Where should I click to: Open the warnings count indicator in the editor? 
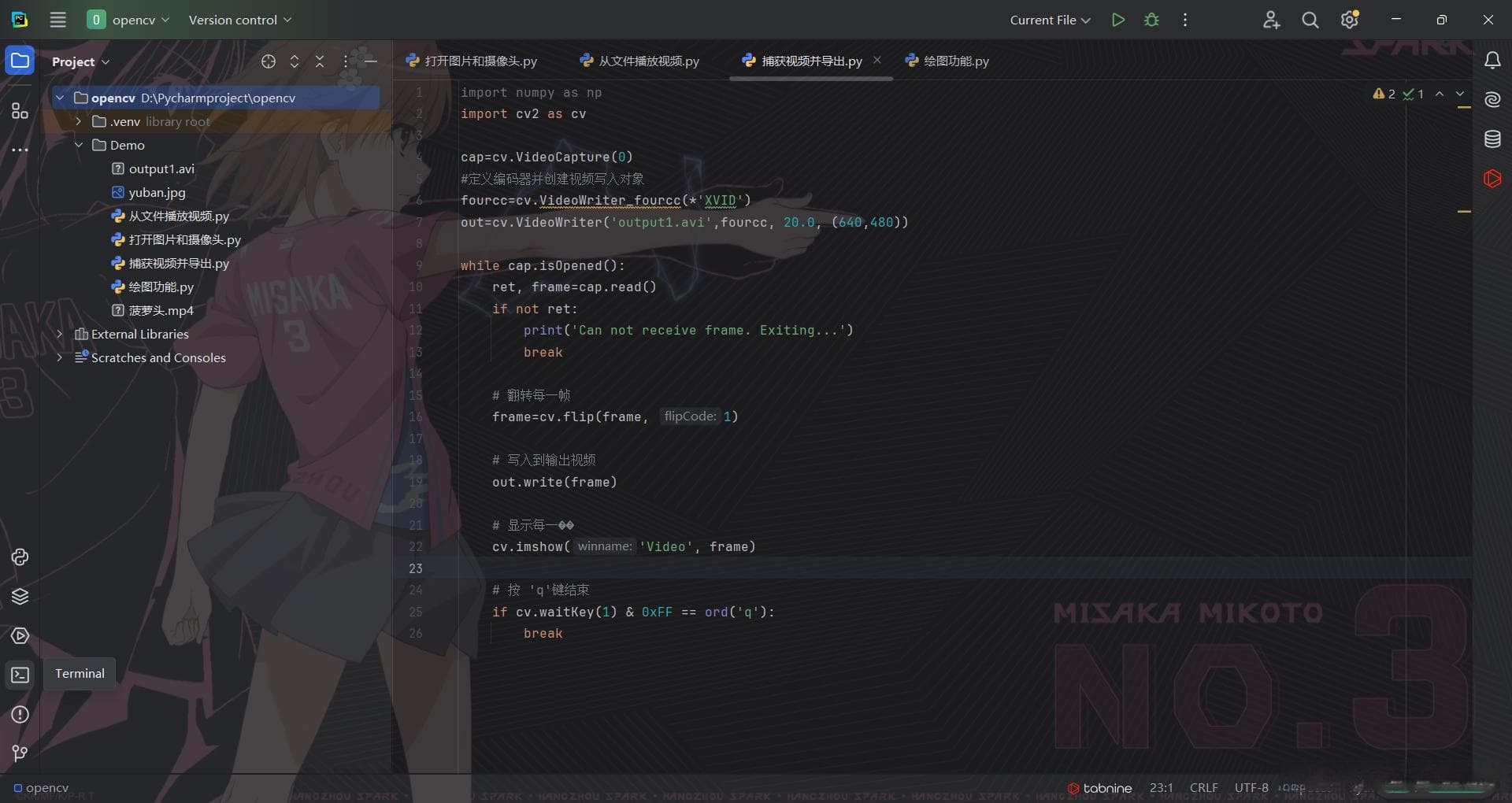click(x=1384, y=94)
